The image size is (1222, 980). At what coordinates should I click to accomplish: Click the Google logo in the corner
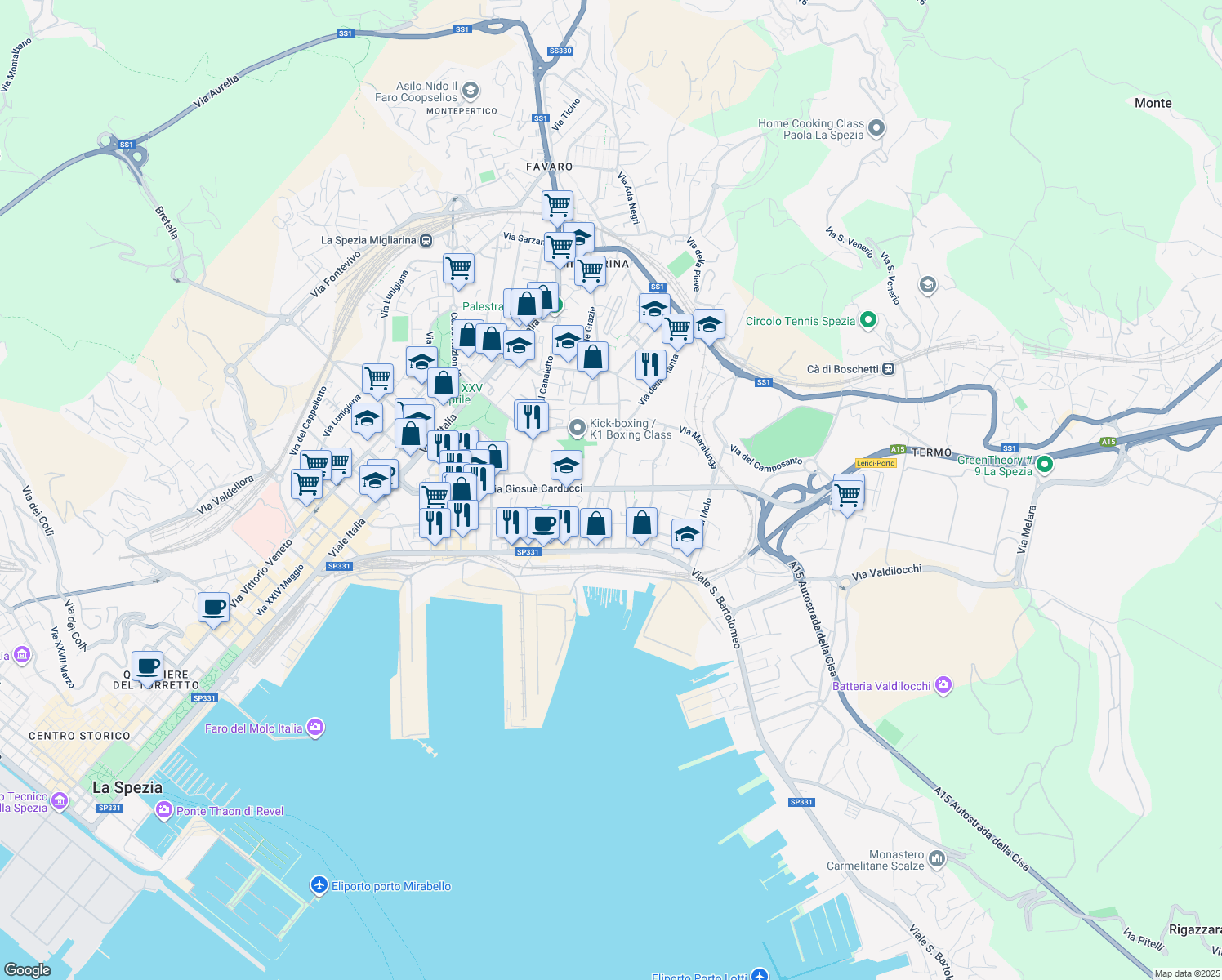coord(27,969)
